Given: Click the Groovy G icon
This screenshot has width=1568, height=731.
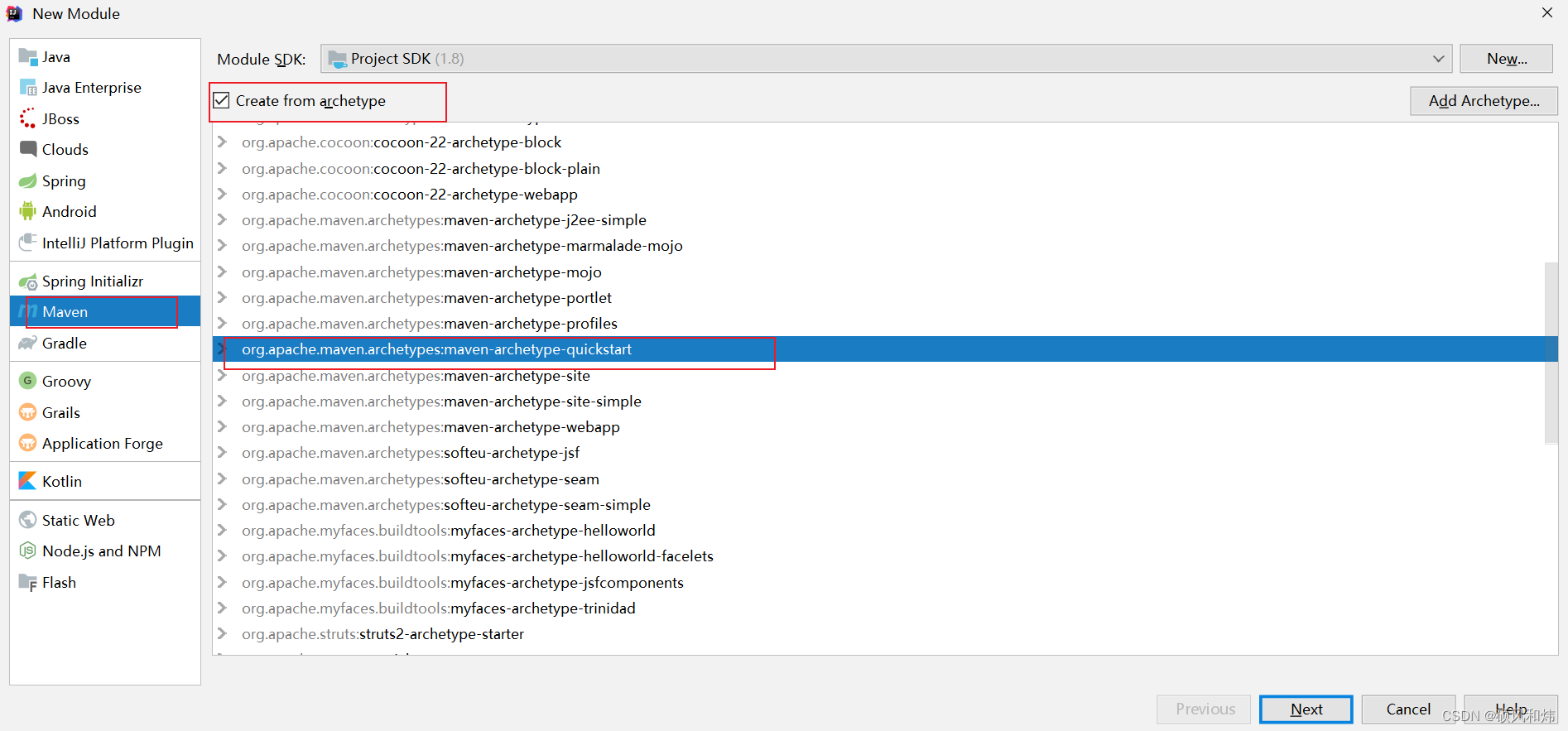Looking at the screenshot, I should (28, 381).
